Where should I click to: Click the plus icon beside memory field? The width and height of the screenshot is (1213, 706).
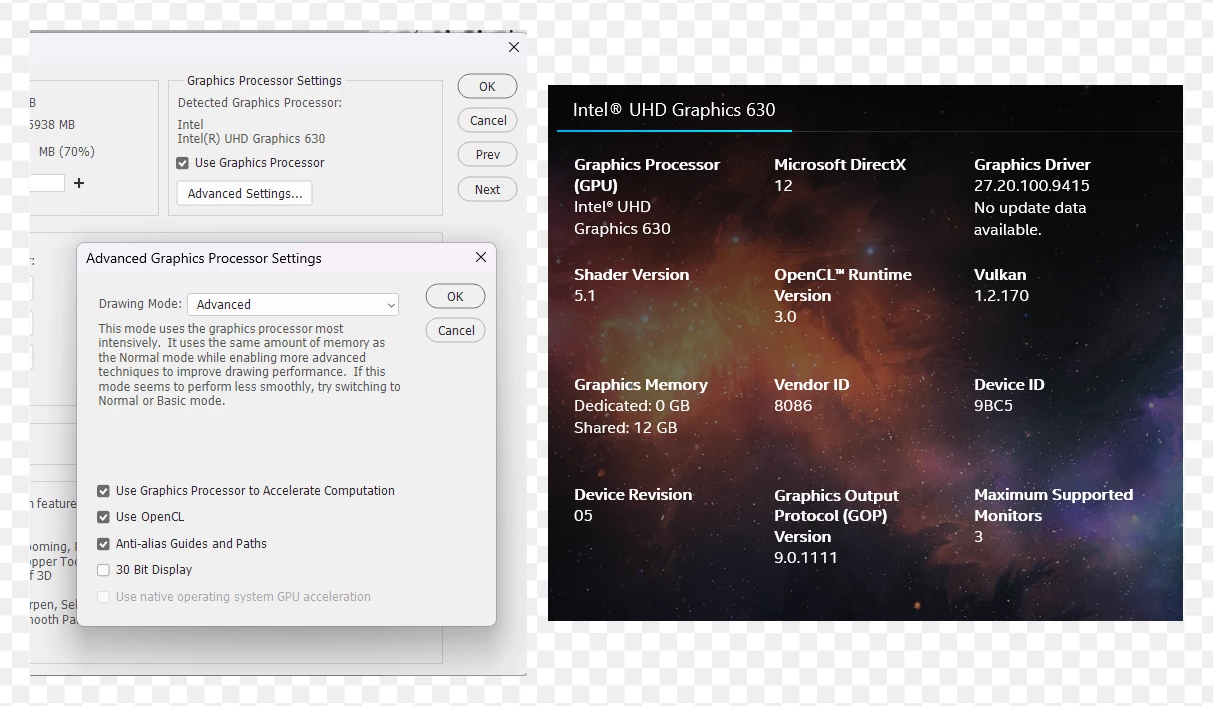pos(79,183)
